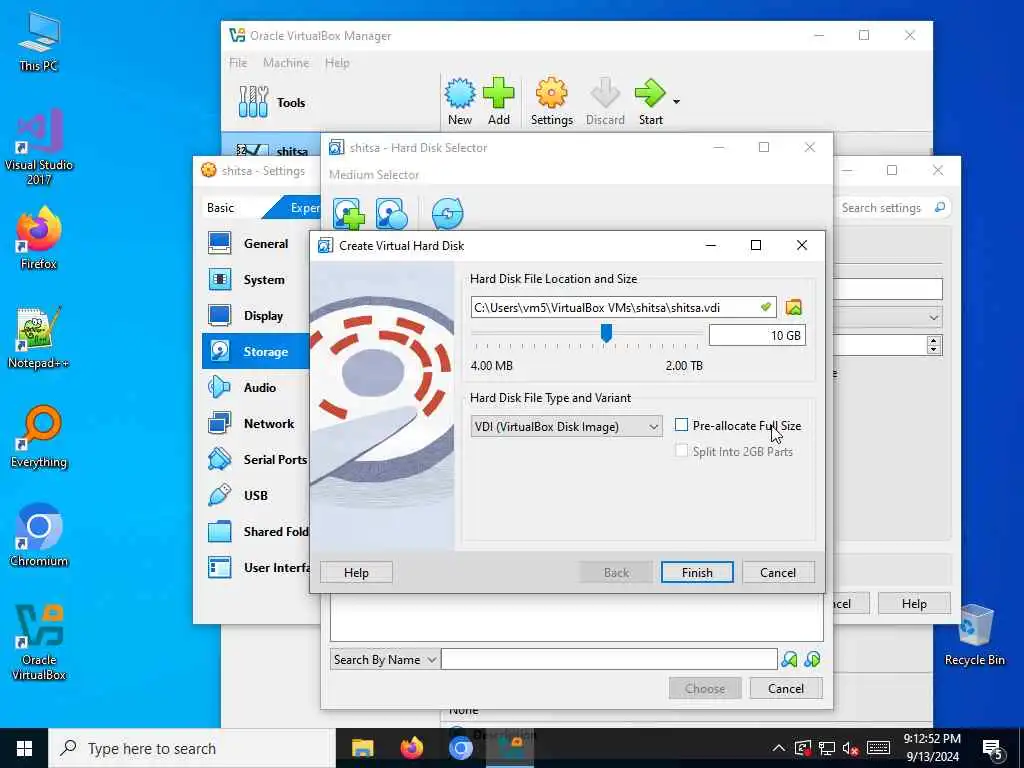The width and height of the screenshot is (1024, 768).
Task: Open Audio settings category
Action: tap(256, 387)
